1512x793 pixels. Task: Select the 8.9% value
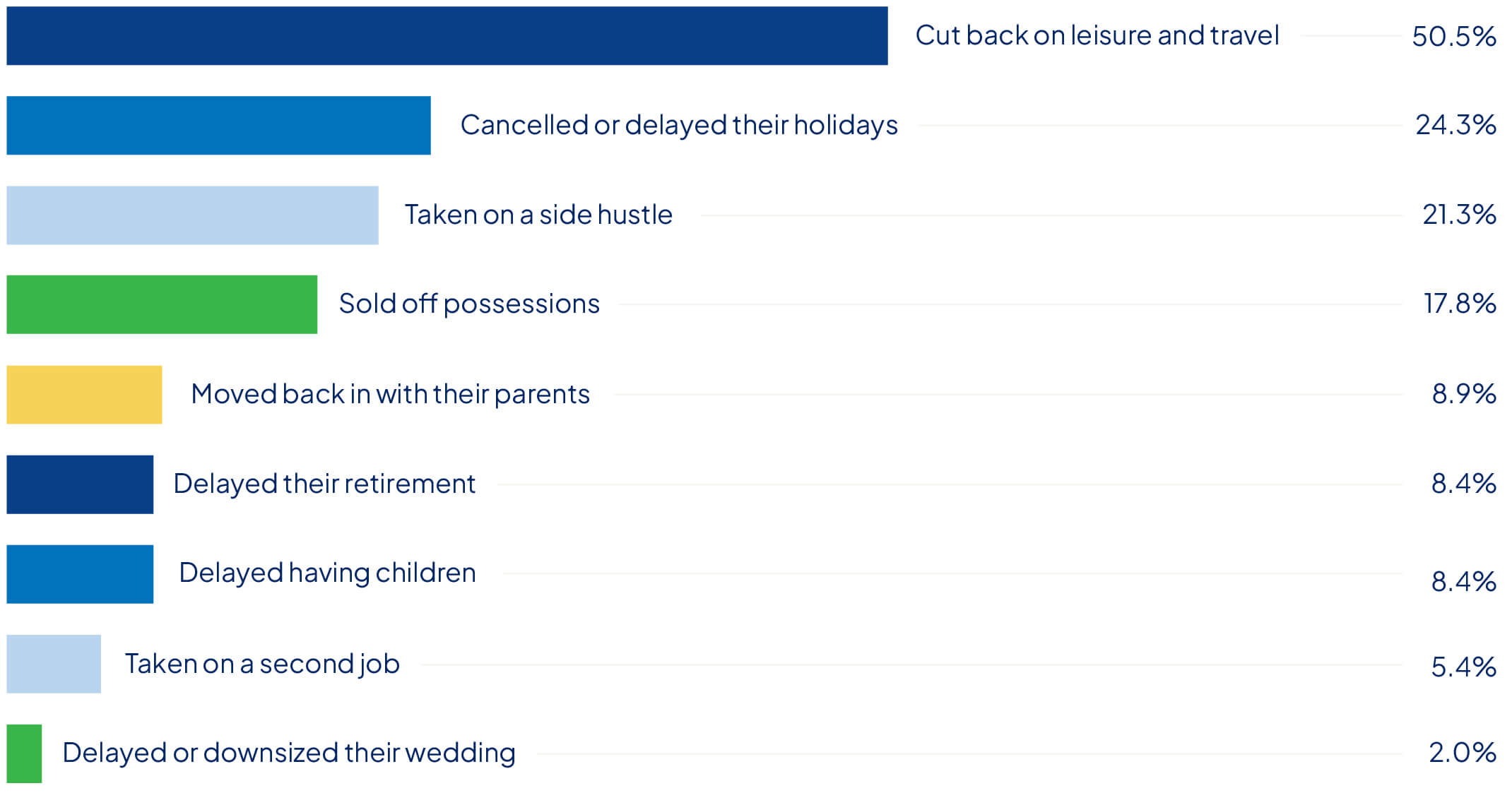(1463, 394)
